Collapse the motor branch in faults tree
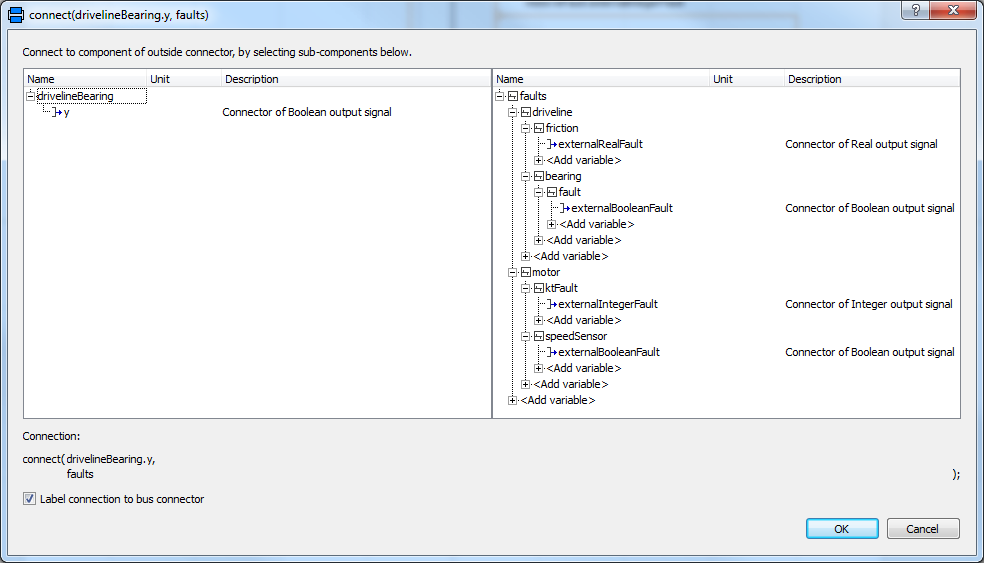984x563 pixels. [513, 272]
